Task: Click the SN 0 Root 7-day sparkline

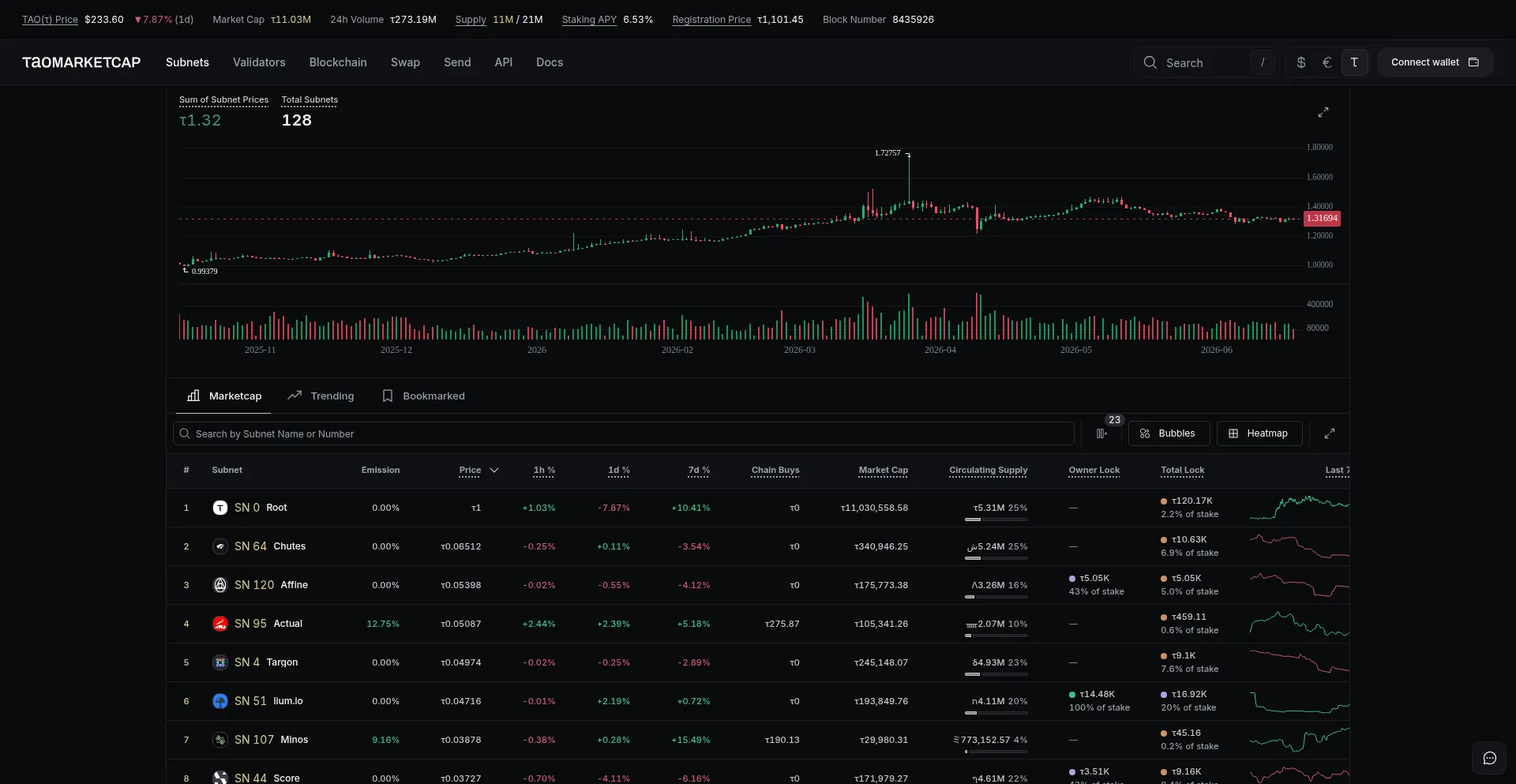Action: 1300,508
